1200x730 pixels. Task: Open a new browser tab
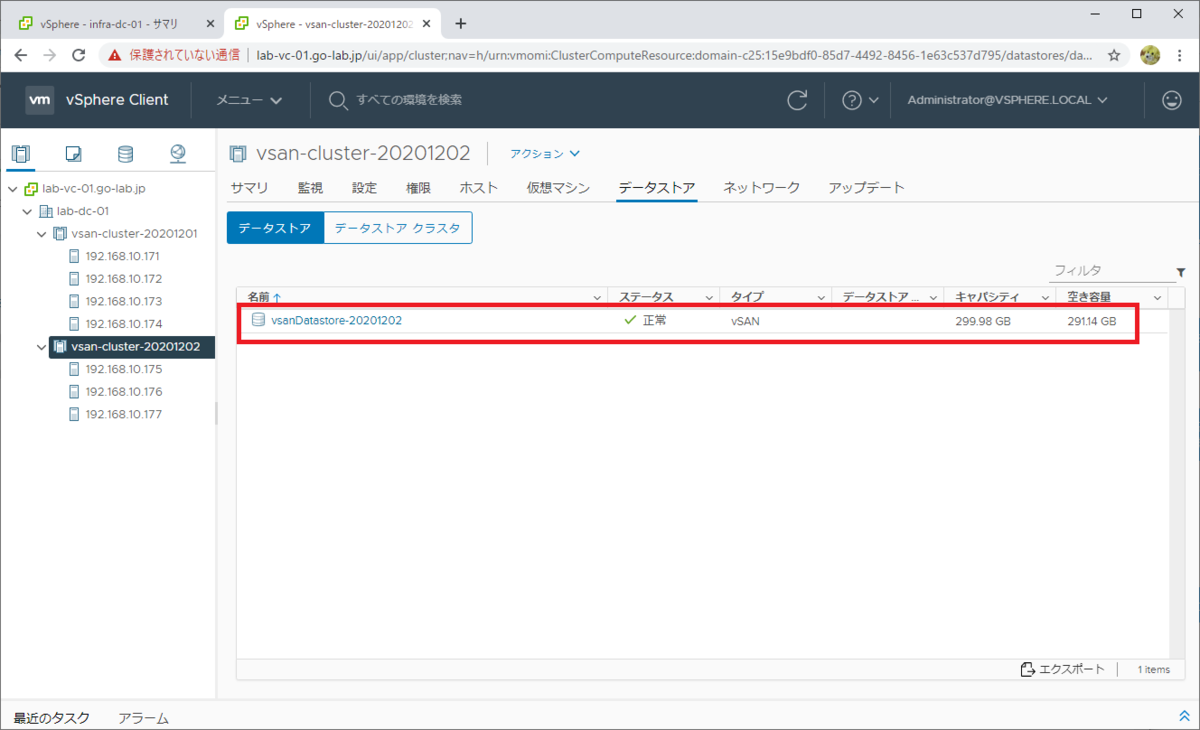[x=461, y=24]
